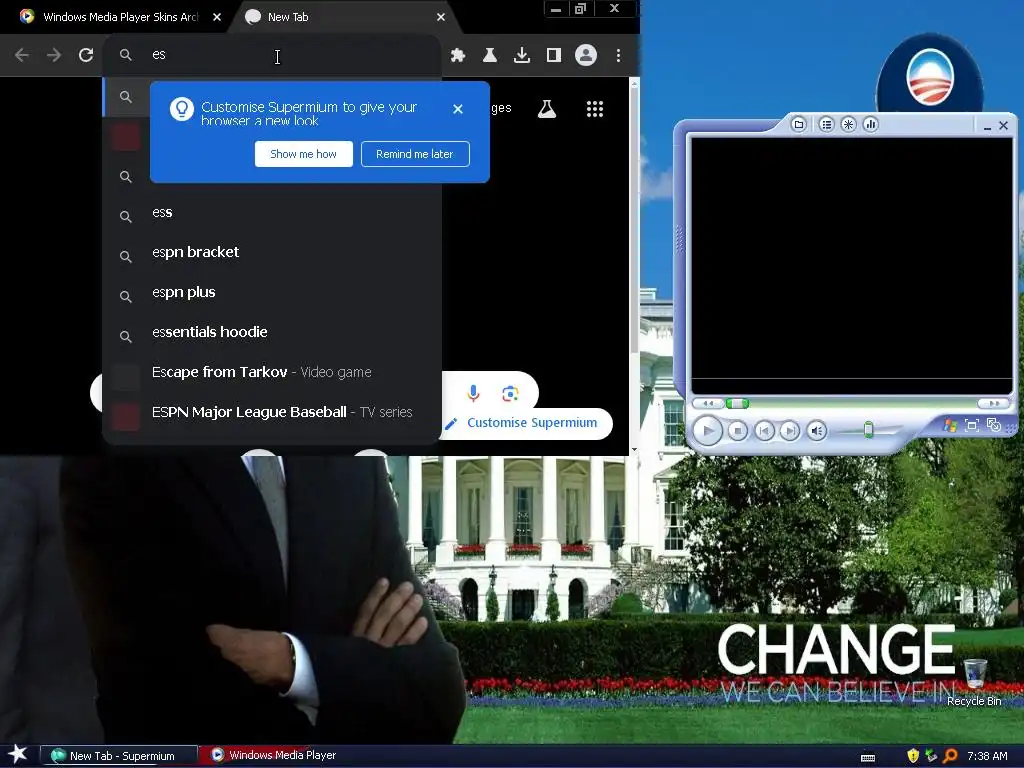The height and width of the screenshot is (768, 1024).
Task: Select the 'ess' search suggestion
Action: [272, 213]
